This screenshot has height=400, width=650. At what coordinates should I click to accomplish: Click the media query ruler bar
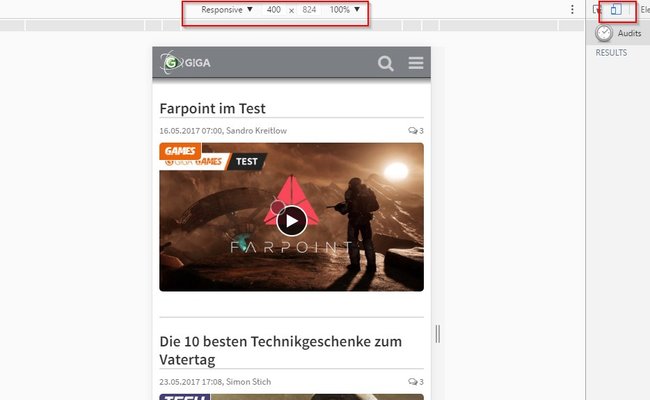point(292,25)
